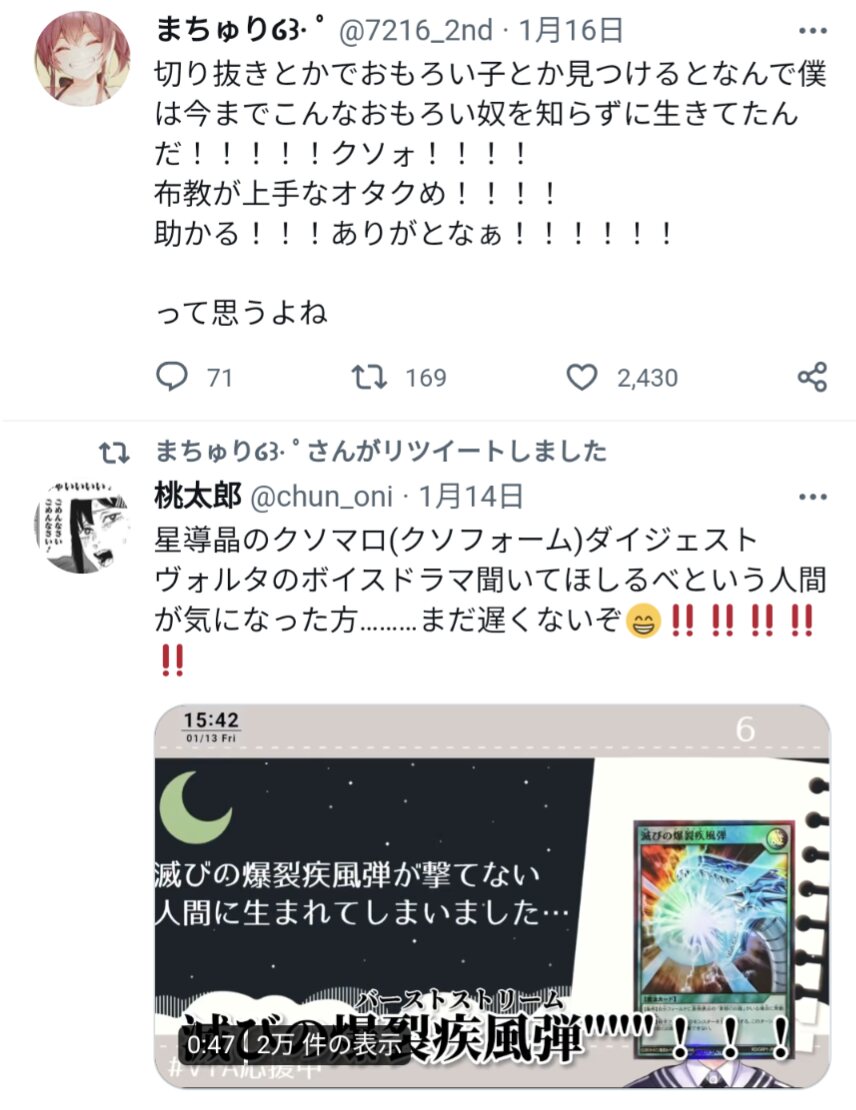
Task: Open three-dot menu on 桃太郎's tweet
Action: tap(812, 497)
